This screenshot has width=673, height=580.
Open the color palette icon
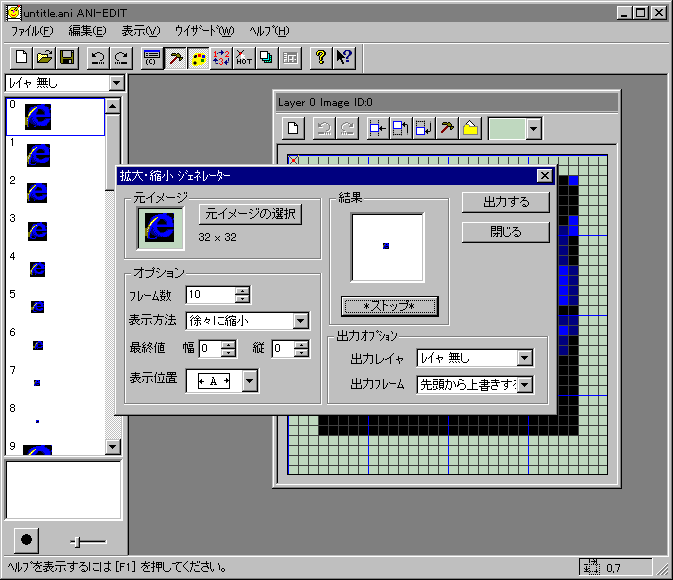(x=198, y=58)
